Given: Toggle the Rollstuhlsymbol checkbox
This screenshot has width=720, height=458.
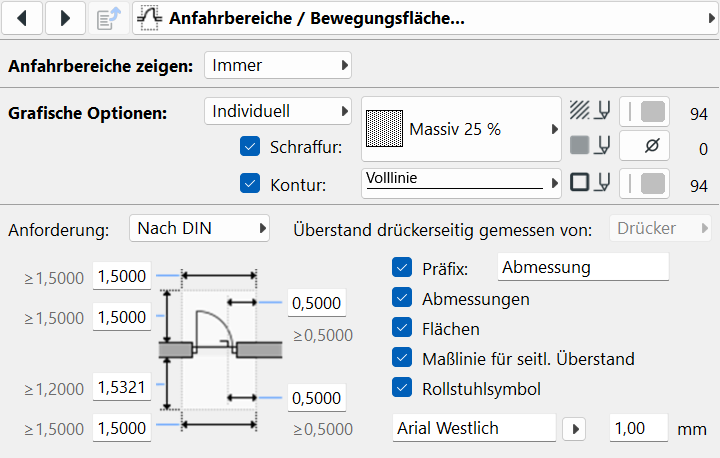Looking at the screenshot, I should point(402,387).
